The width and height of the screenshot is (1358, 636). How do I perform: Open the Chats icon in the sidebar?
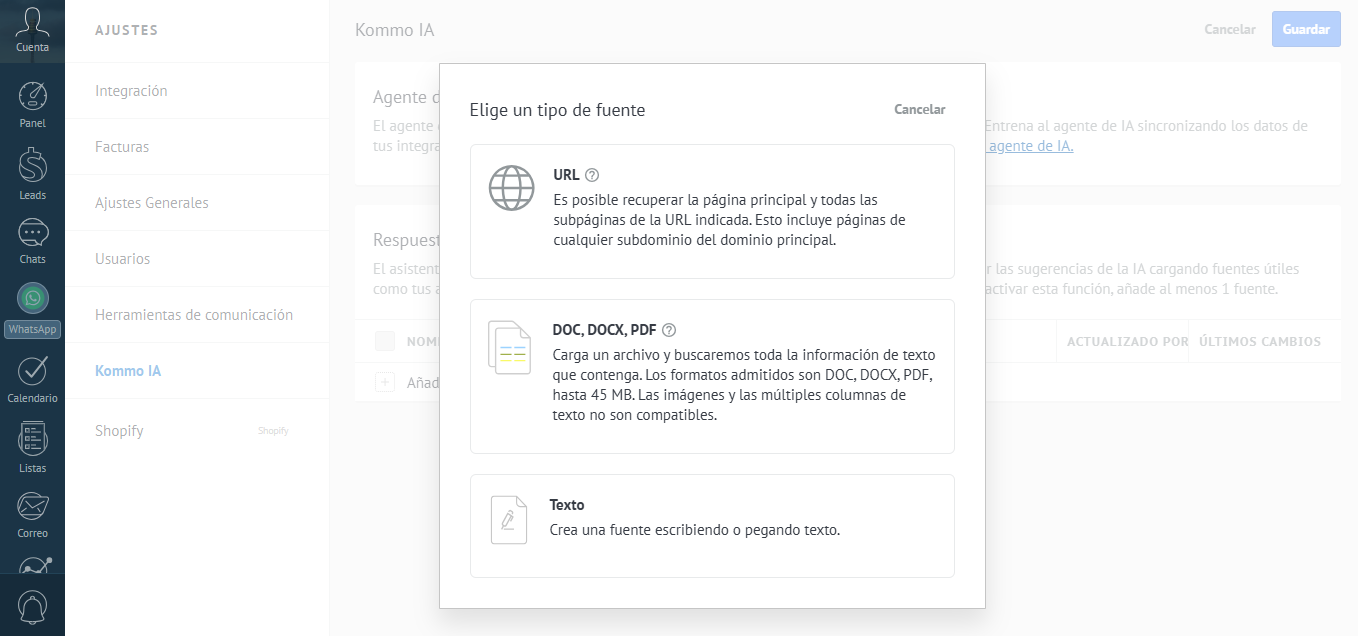click(x=32, y=233)
